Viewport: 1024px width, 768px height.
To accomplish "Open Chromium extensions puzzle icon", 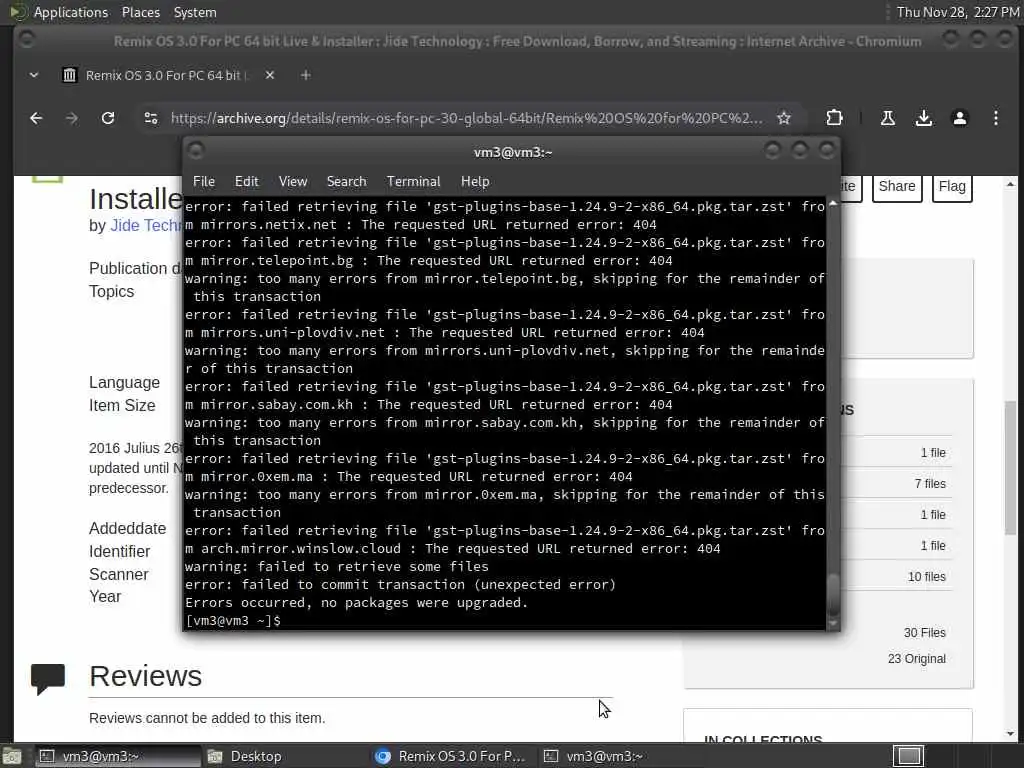I will point(834,118).
